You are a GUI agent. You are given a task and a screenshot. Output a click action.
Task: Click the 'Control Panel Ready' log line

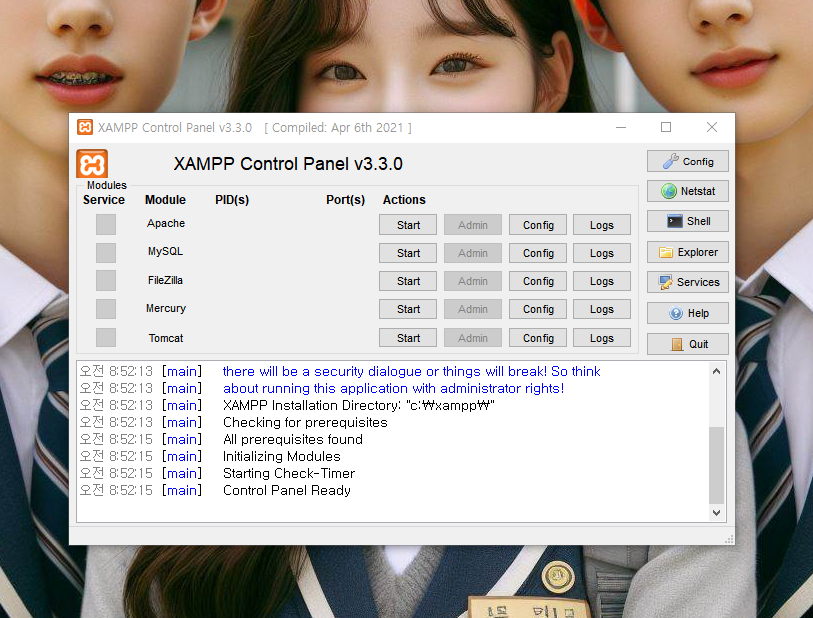(287, 490)
